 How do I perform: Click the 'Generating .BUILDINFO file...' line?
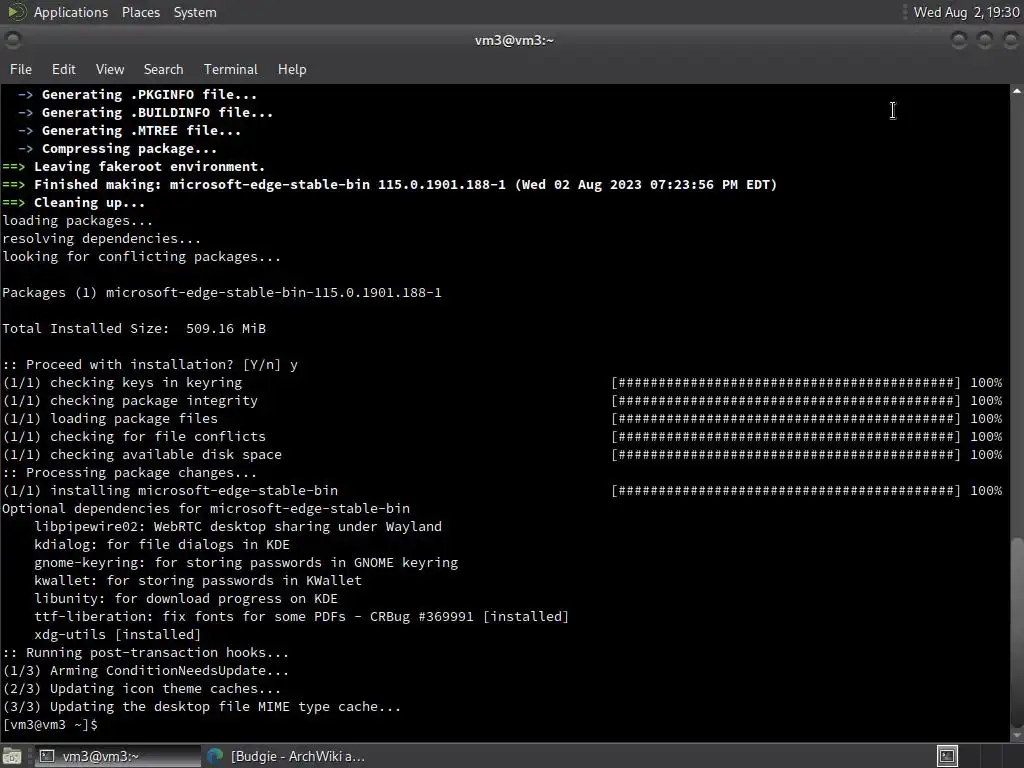tap(146, 112)
